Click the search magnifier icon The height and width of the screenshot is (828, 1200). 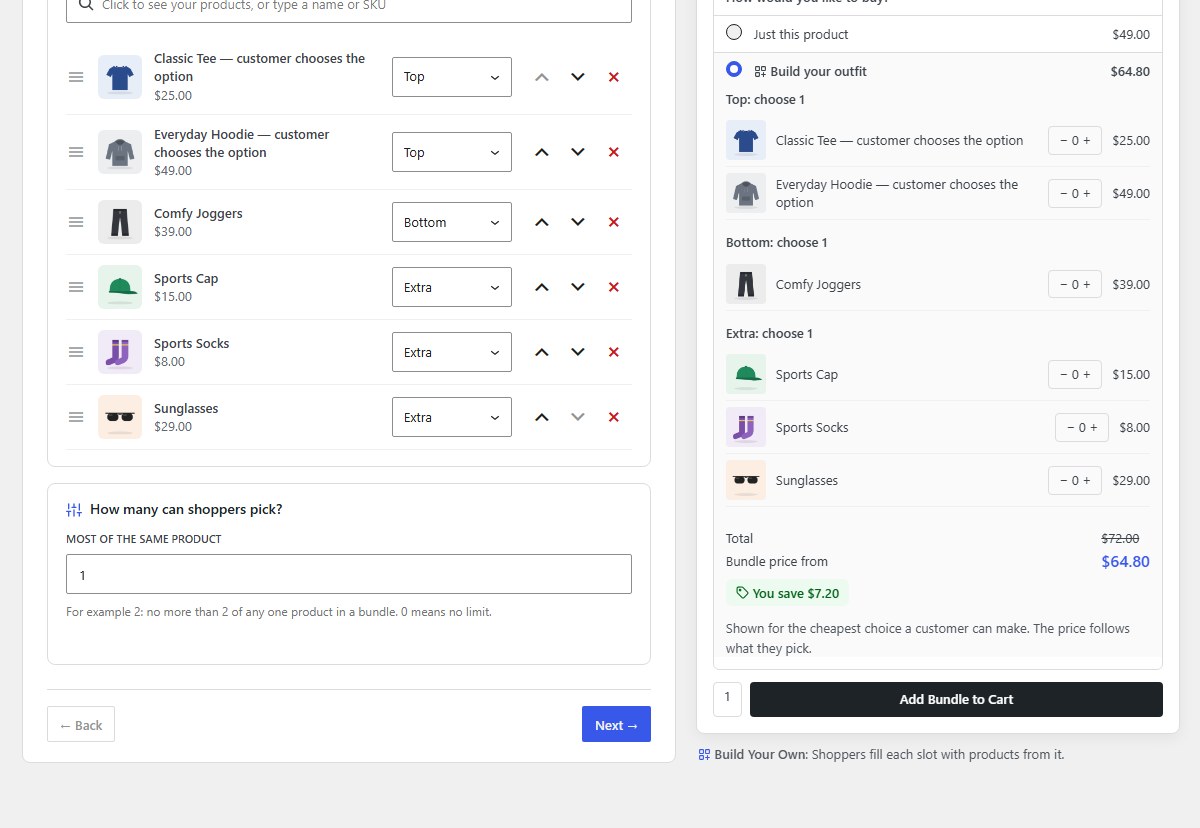point(86,5)
